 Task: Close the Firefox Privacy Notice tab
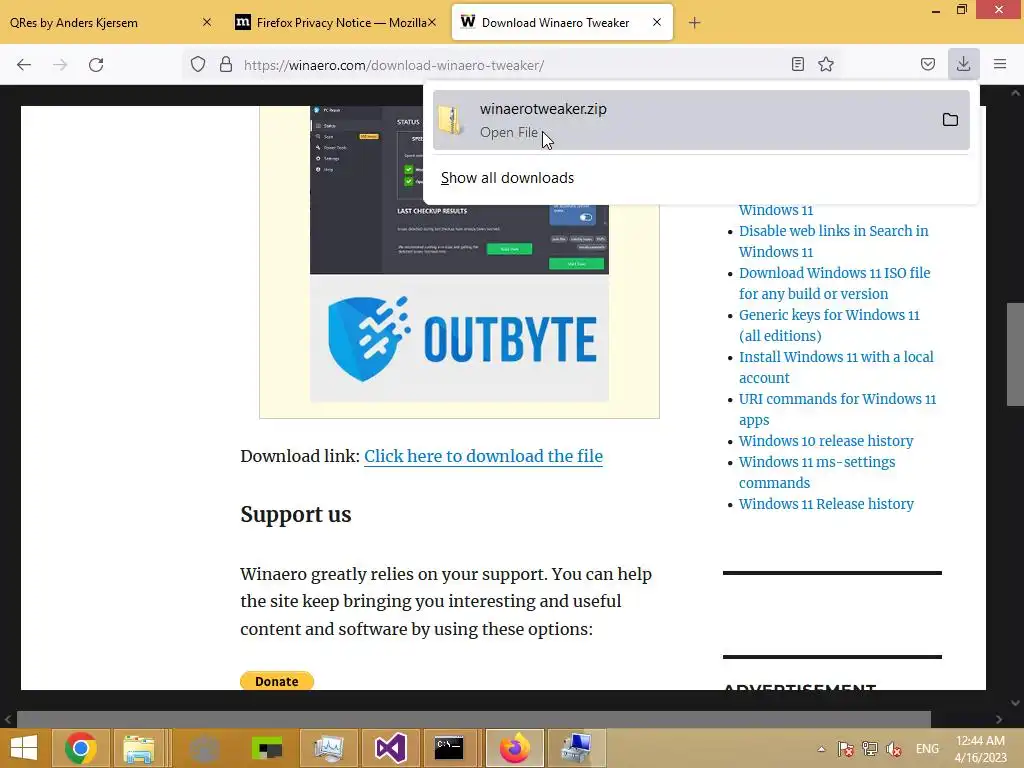point(432,22)
